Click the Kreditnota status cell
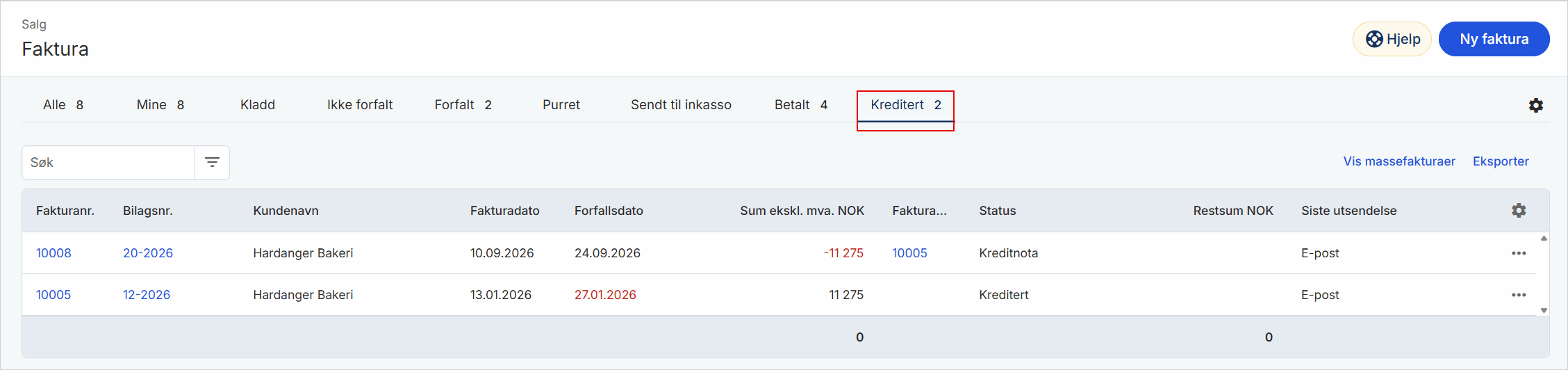The image size is (1568, 370). pos(1009,253)
